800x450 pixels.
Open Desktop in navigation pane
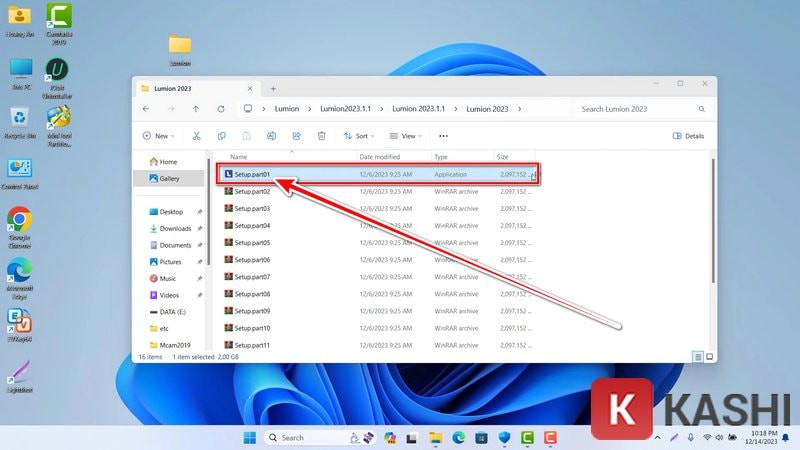(x=171, y=212)
